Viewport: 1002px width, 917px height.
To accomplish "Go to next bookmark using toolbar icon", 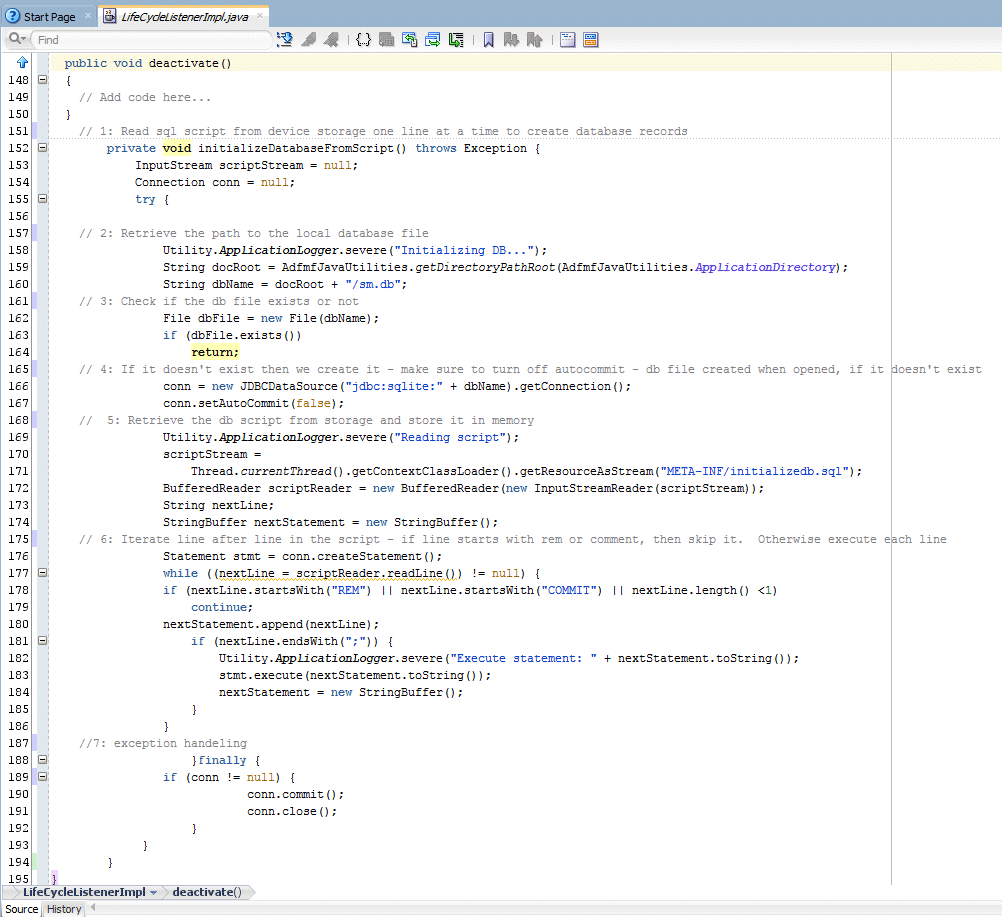I will [x=511, y=39].
